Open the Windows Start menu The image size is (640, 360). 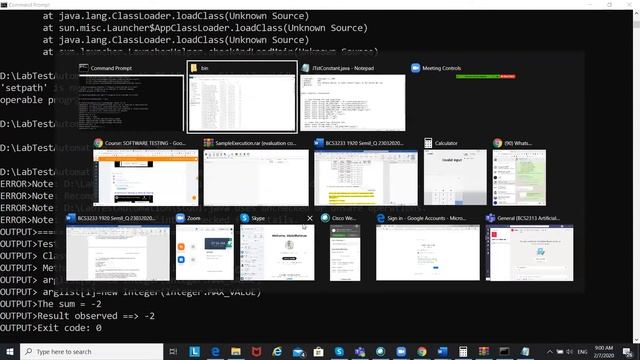pyautogui.click(x=10, y=351)
